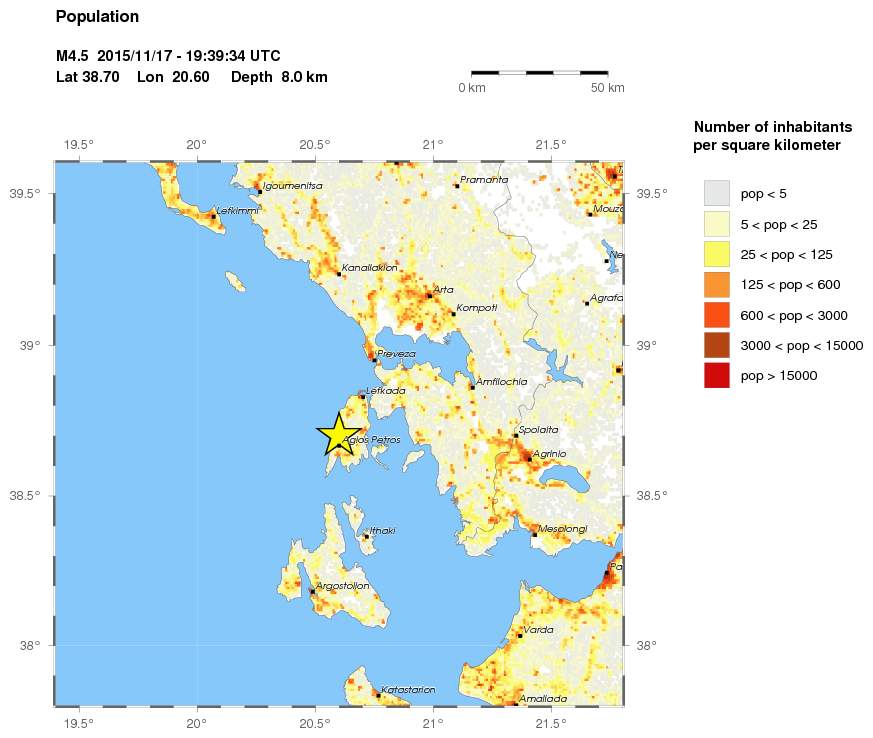Select the '5 < pop < 25' legend swatch
Viewport: 873px width, 738px height.
click(x=716, y=223)
